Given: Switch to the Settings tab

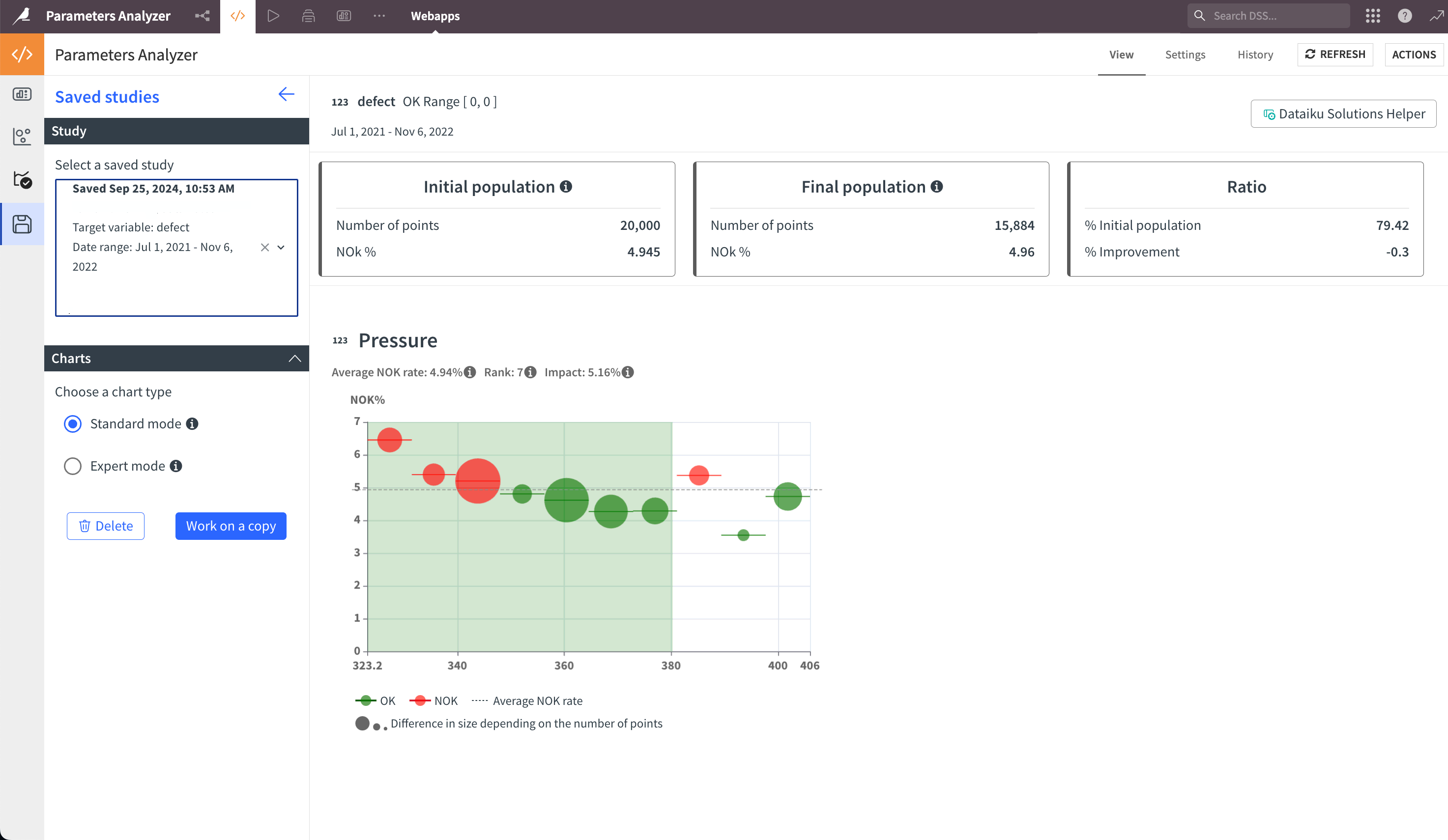Looking at the screenshot, I should point(1185,55).
